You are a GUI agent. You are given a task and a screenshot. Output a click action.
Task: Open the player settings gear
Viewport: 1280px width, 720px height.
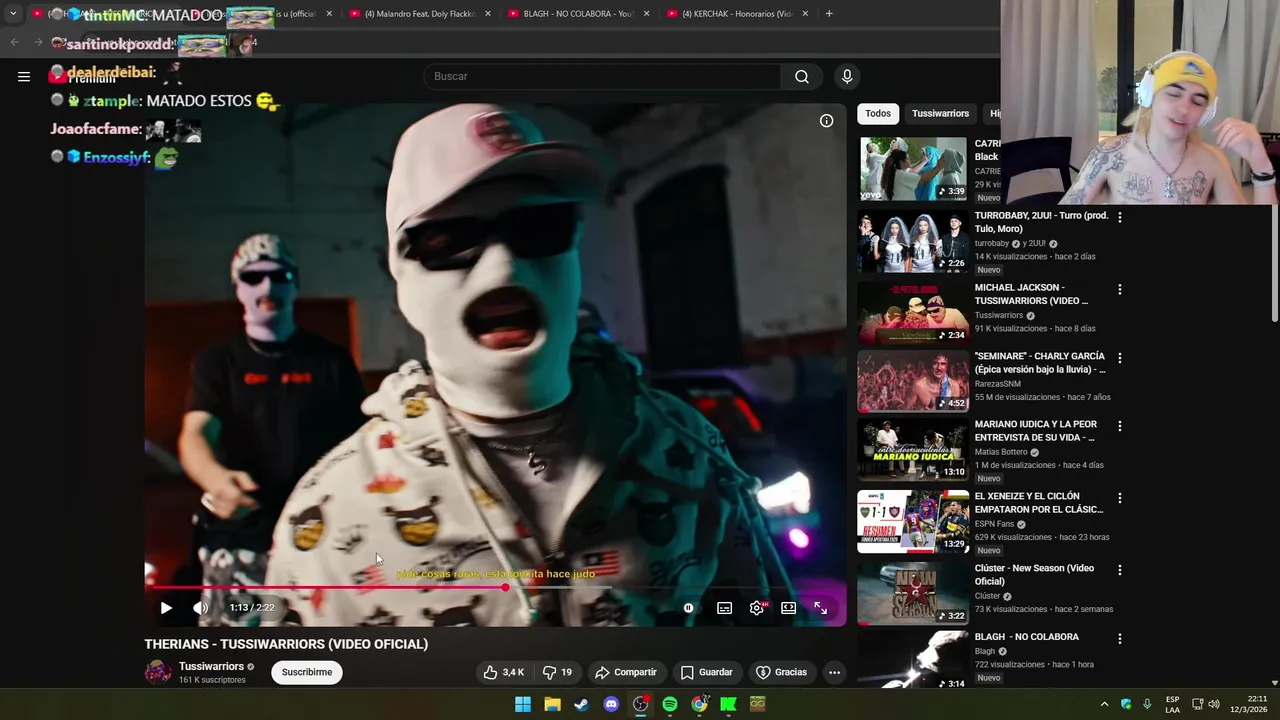pos(757,607)
